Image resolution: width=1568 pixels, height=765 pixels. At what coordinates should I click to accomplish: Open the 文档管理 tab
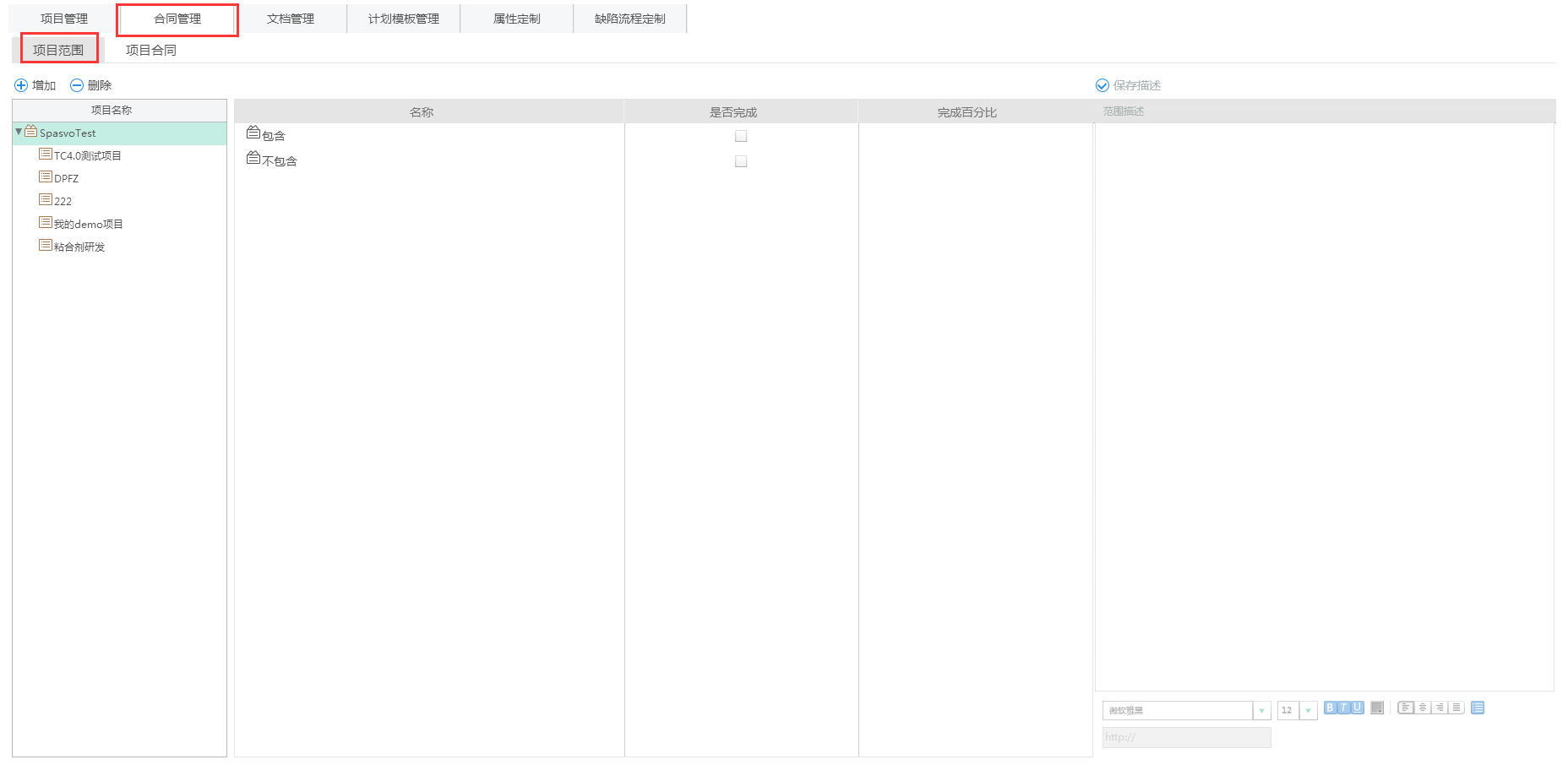click(291, 19)
